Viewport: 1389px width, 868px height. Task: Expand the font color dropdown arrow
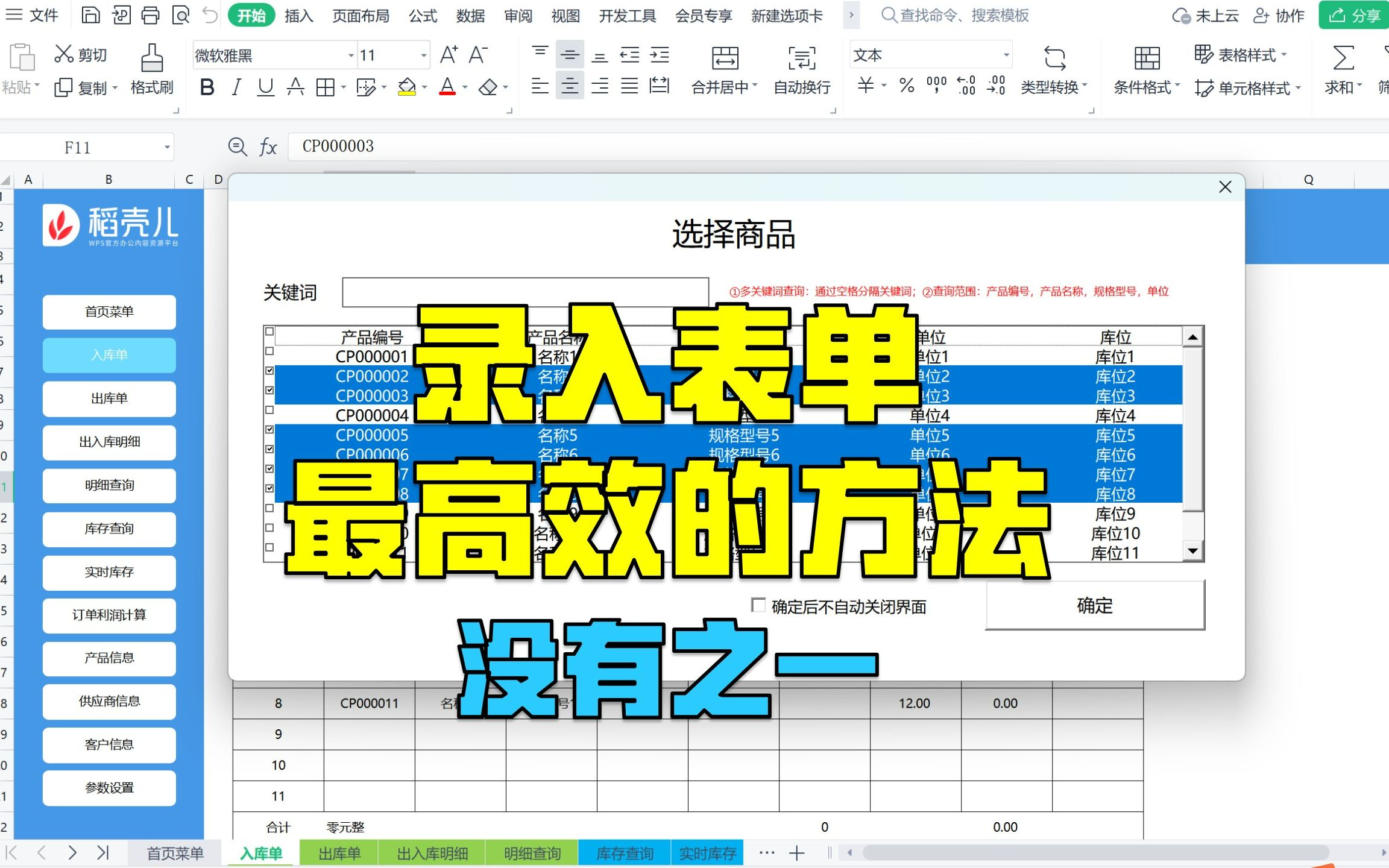click(465, 88)
